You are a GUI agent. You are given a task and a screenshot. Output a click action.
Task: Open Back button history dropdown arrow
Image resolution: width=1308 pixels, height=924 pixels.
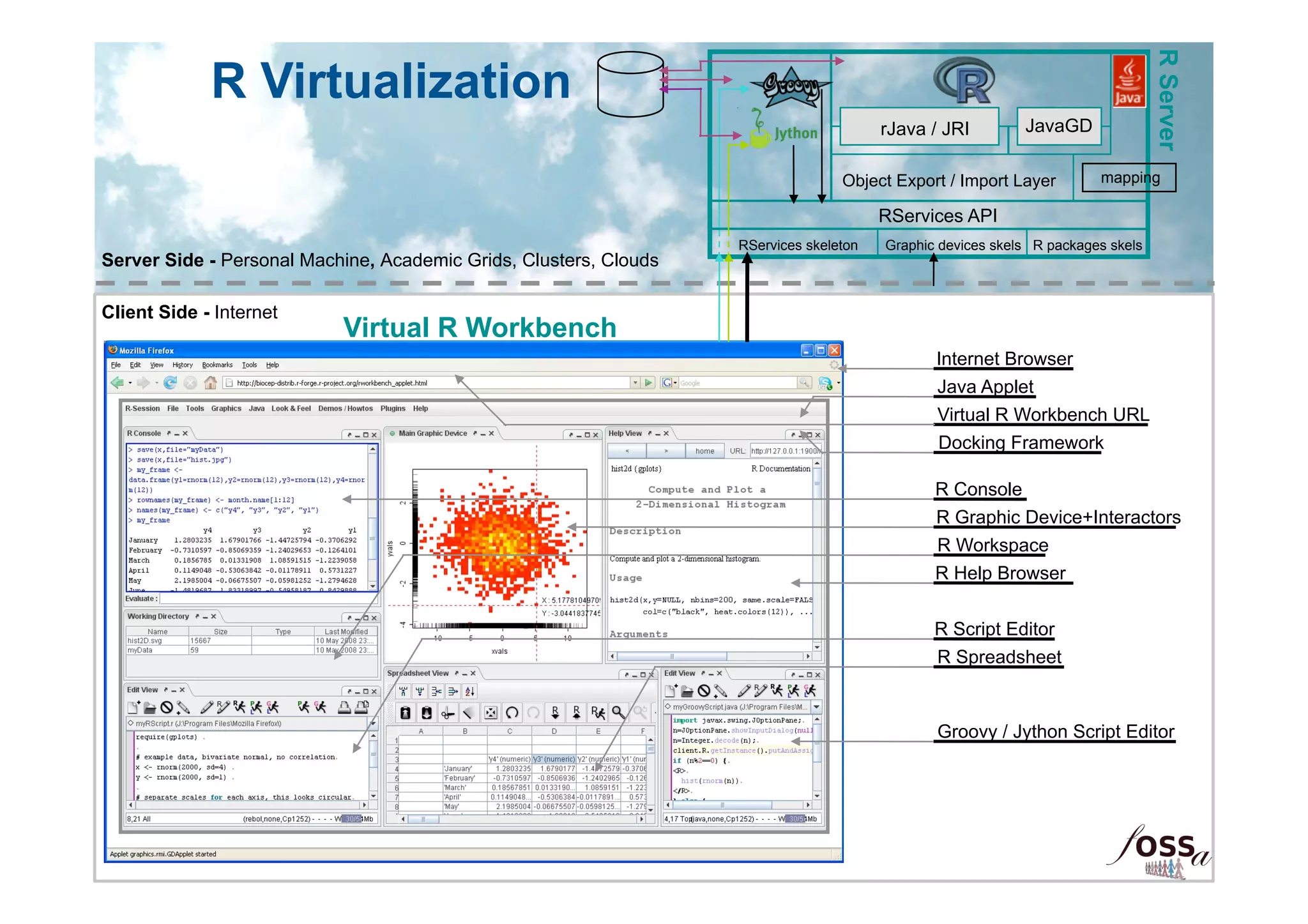point(130,383)
